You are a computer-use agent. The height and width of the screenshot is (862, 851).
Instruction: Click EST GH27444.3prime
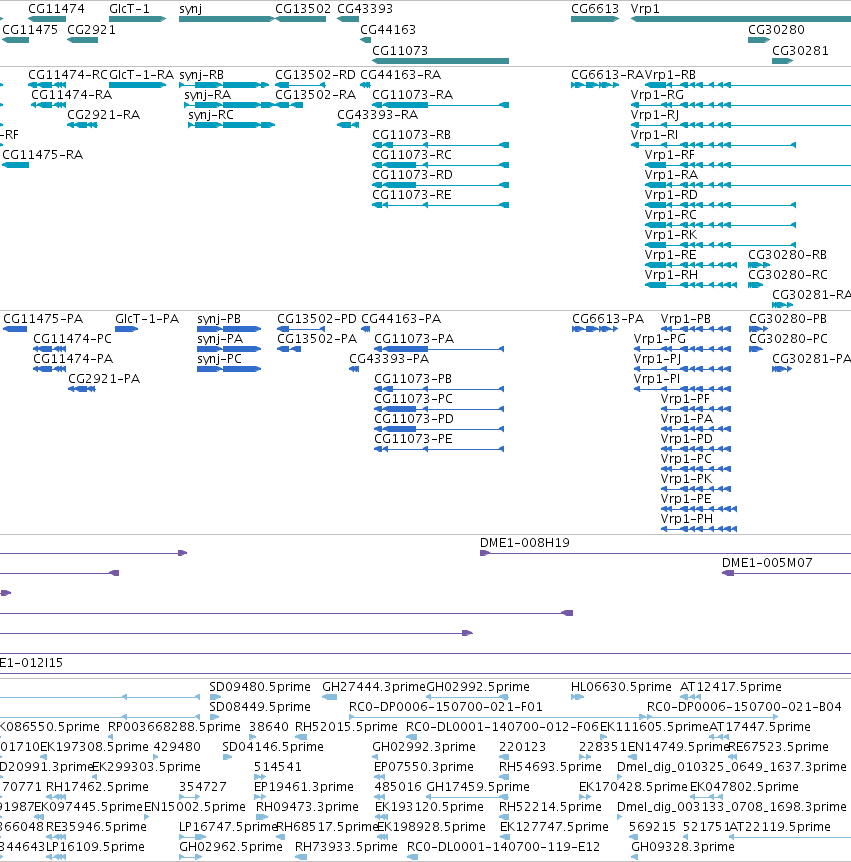point(374,687)
